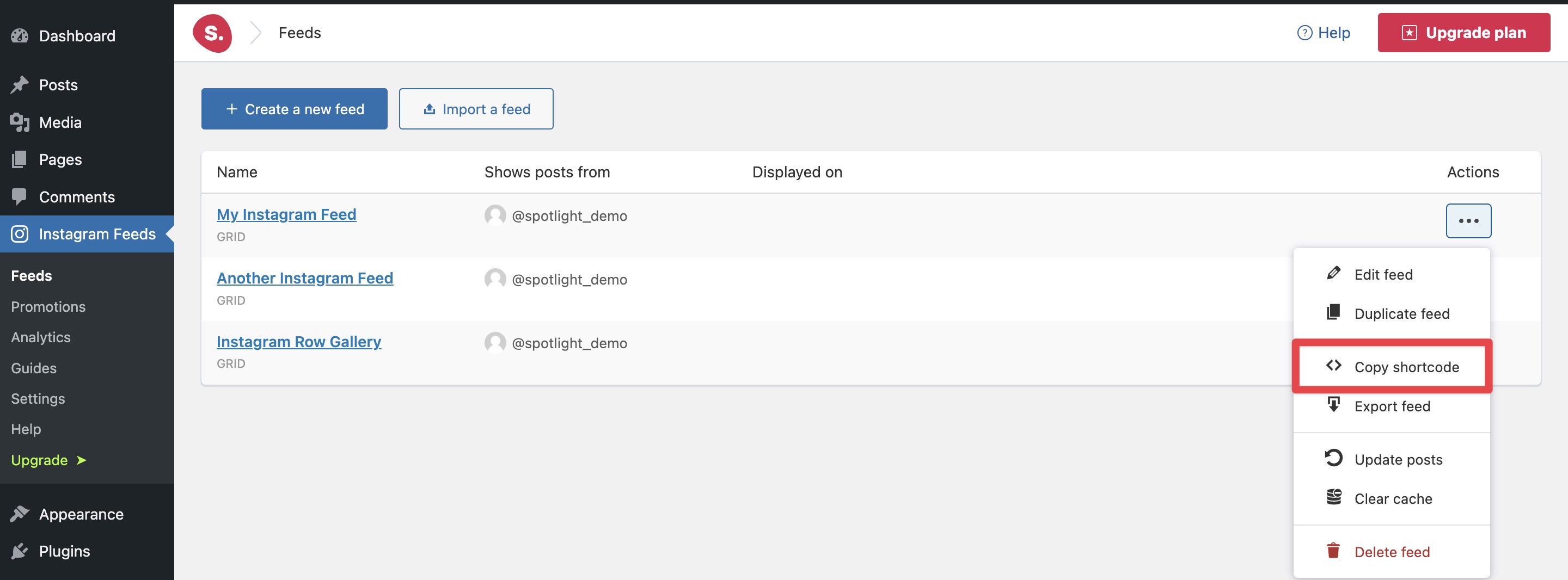Click the Comments speech bubble icon

(x=20, y=196)
